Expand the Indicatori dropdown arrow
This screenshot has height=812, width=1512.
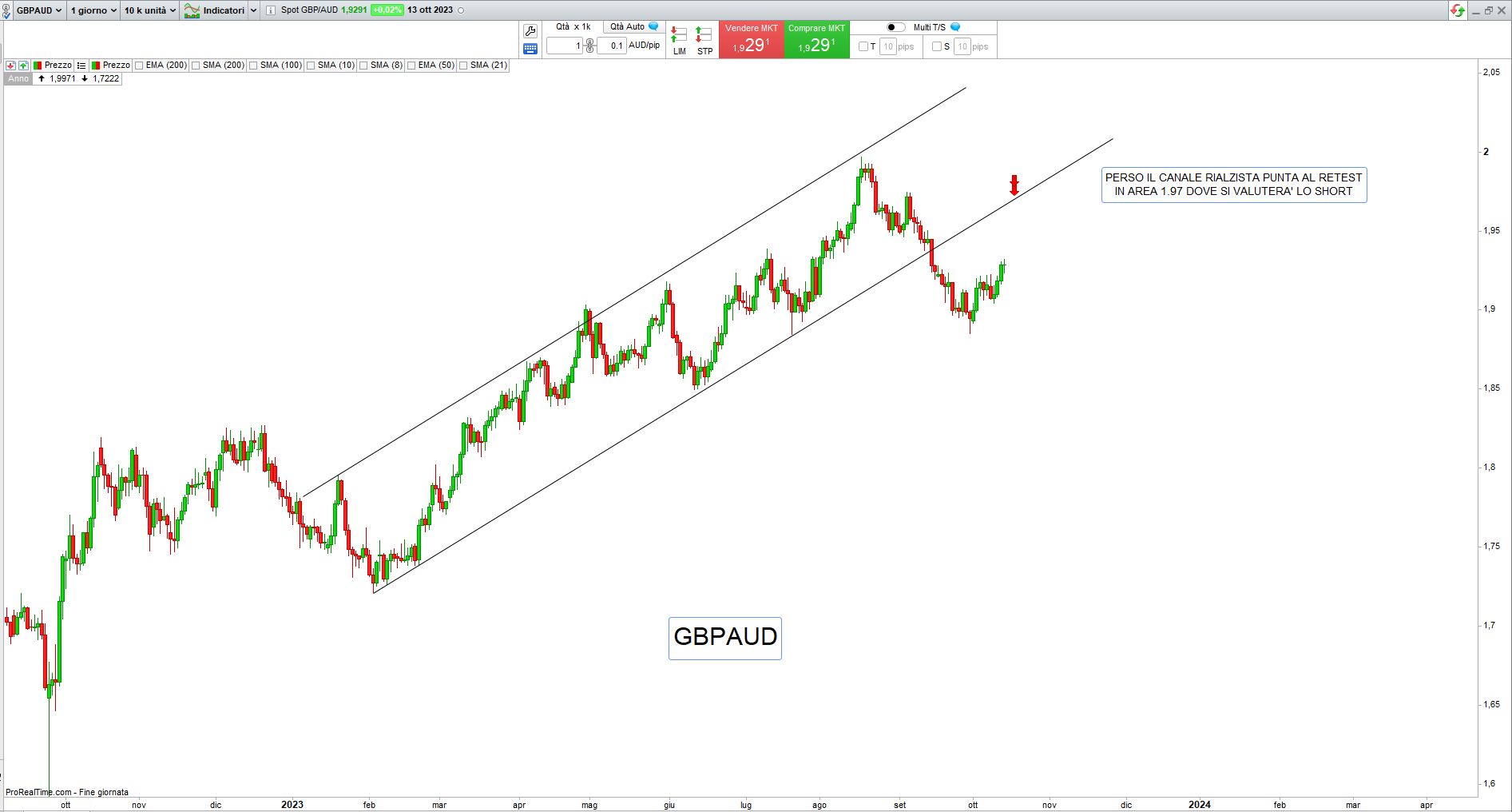[x=254, y=10]
